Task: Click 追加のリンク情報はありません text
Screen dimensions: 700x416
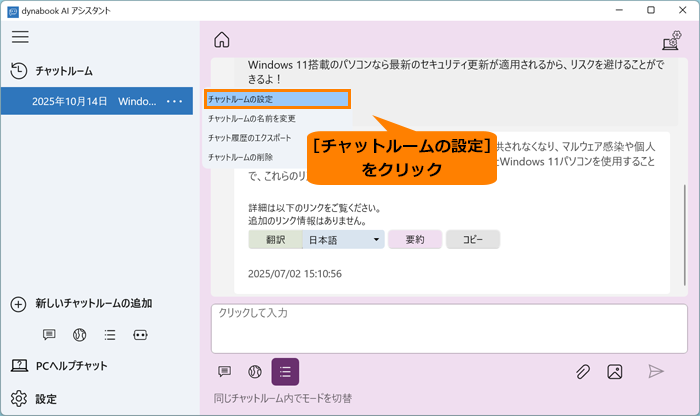Action: pos(308,220)
